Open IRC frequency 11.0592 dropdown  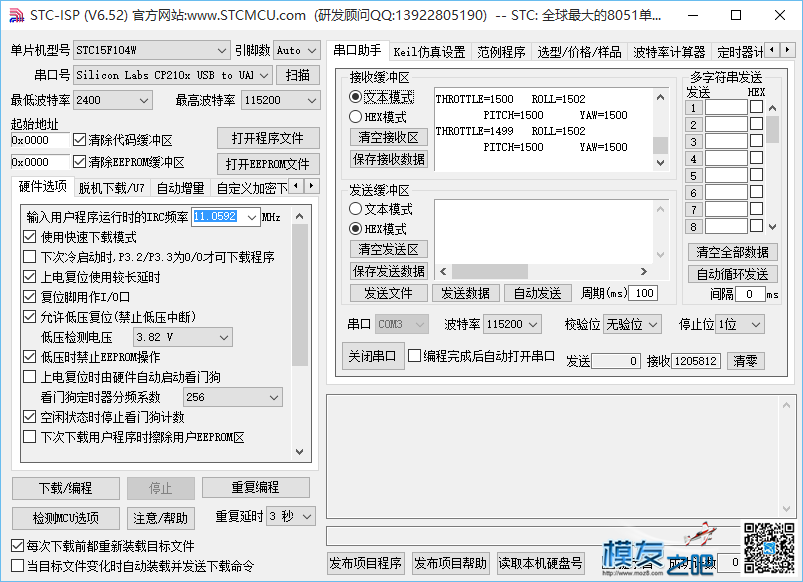coord(251,217)
